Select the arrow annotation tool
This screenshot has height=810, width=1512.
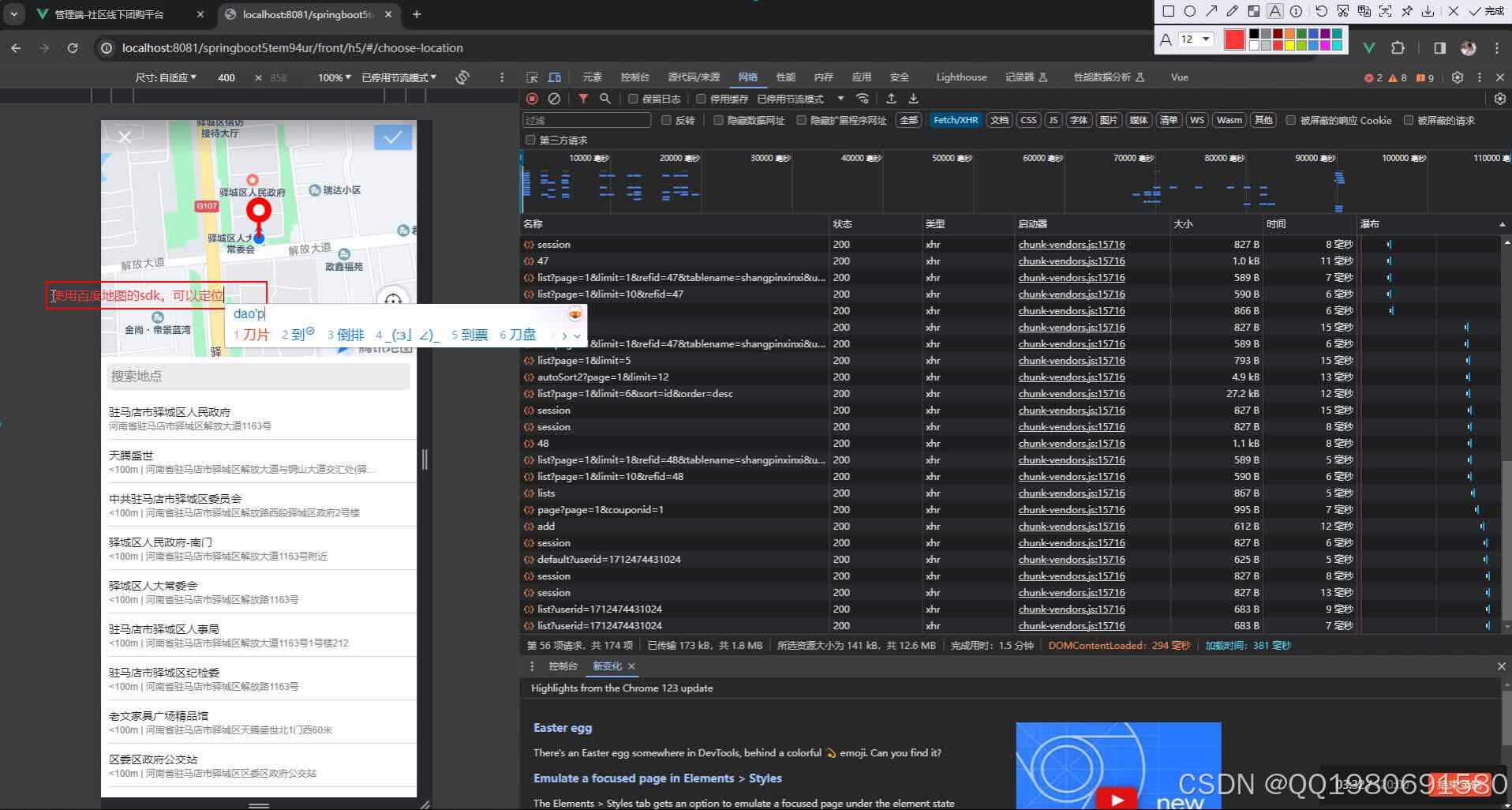tap(1211, 11)
